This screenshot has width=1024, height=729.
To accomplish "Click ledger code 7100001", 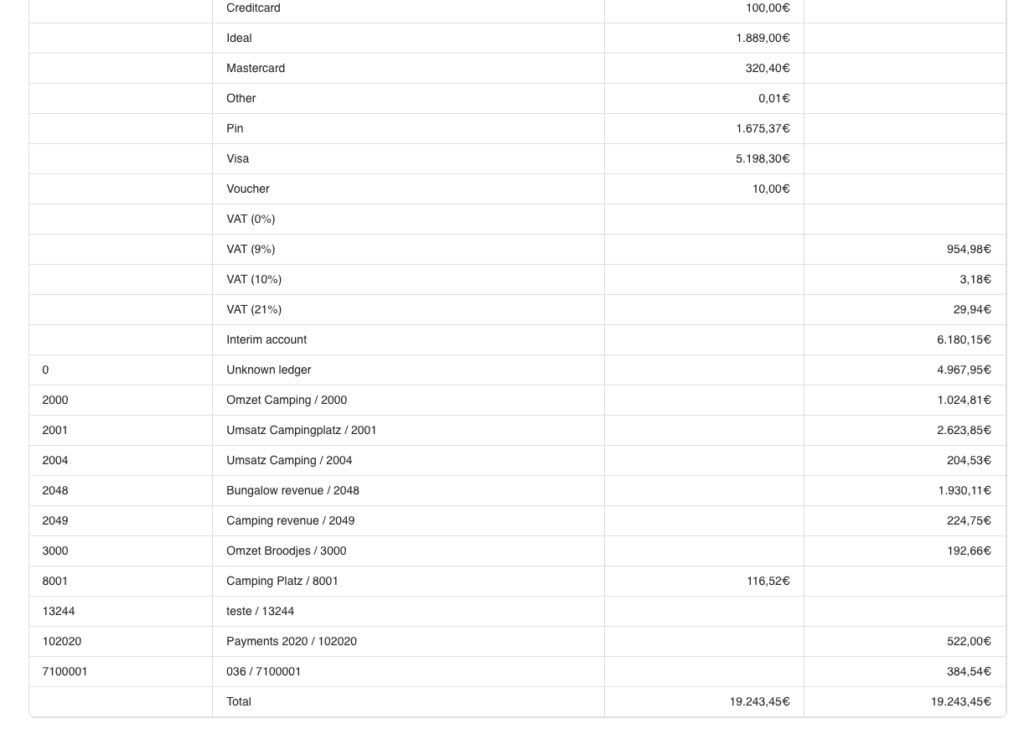I will pyautogui.click(x=64, y=671).
